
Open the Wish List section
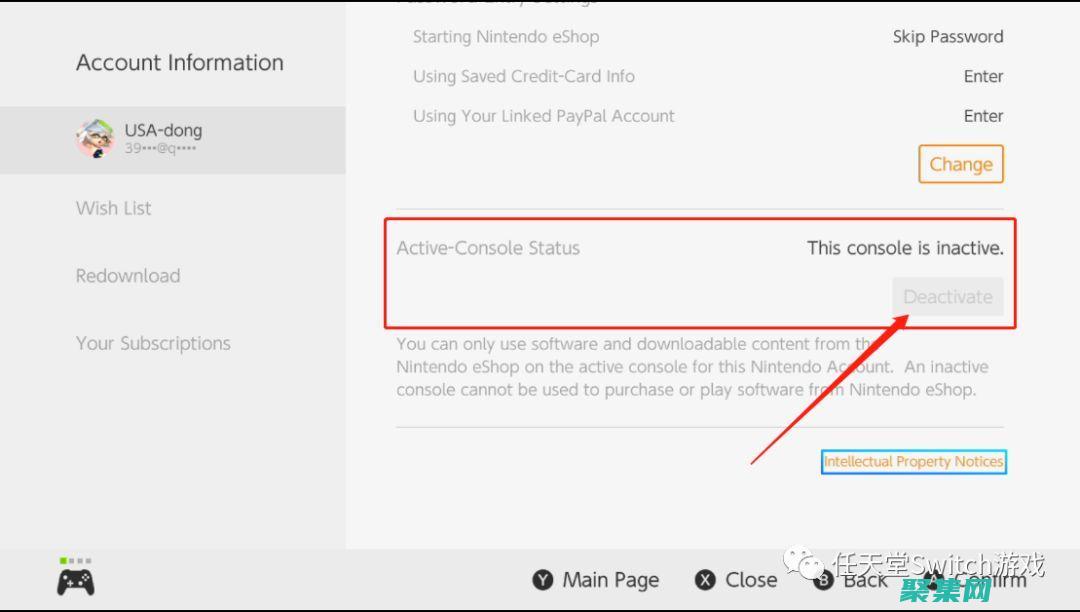(x=114, y=208)
